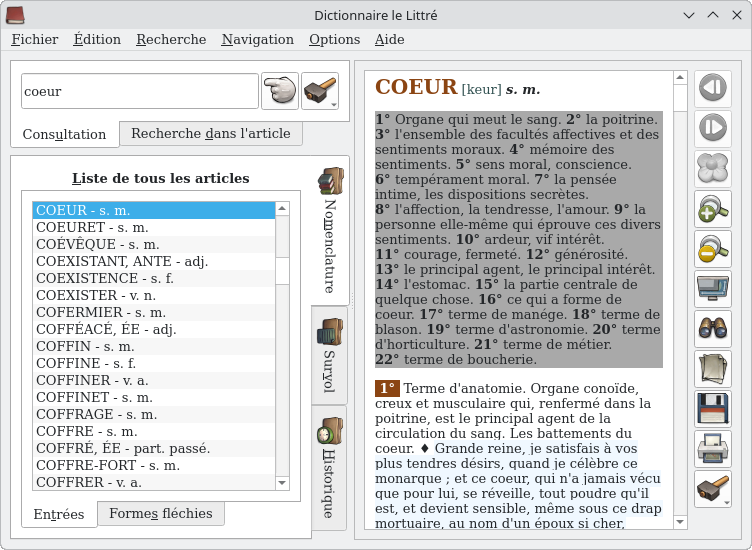Open the Fichier menu
752x550 pixels.
[x=35, y=39]
